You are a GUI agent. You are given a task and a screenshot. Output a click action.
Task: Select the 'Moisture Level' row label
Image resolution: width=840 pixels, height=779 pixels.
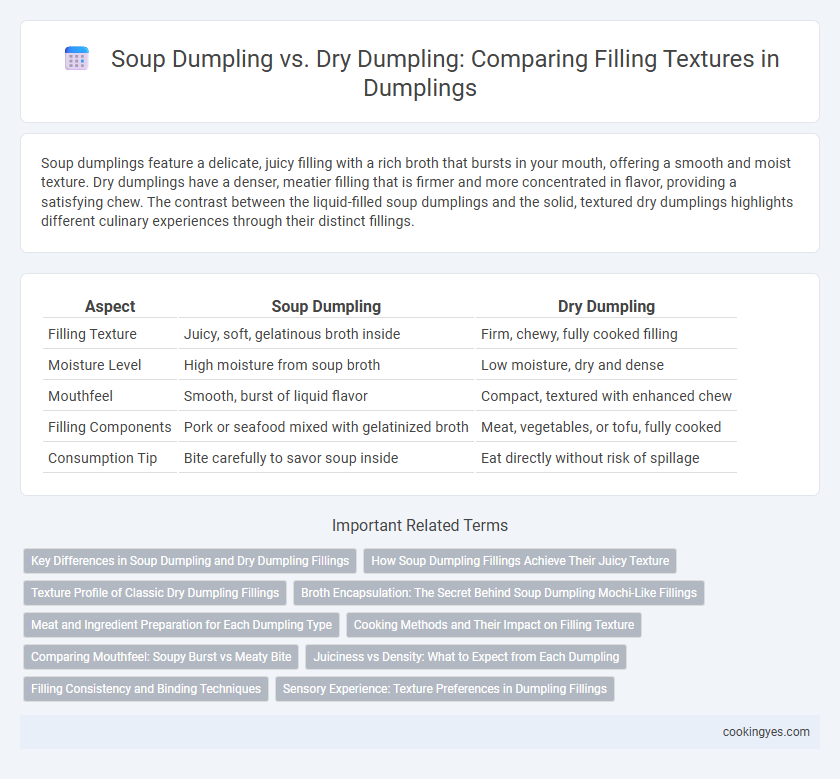(94, 365)
